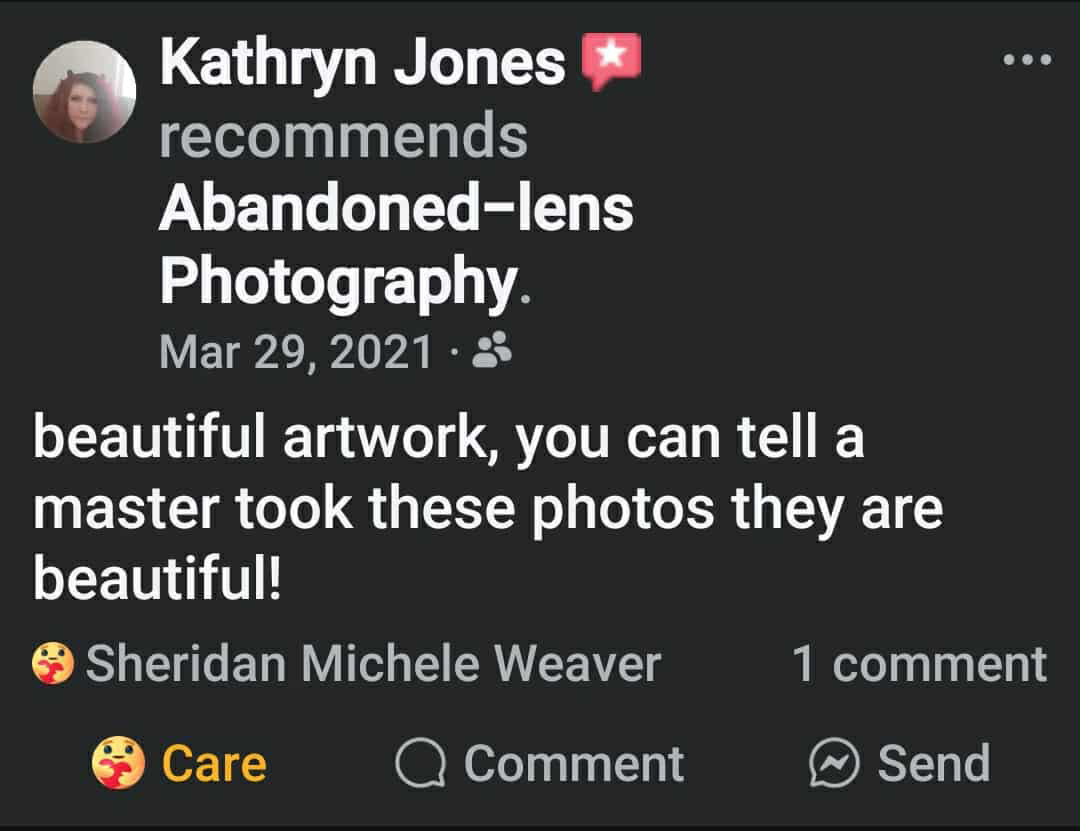
Task: Open Kathryn Jones's profile by name
Action: 361,63
